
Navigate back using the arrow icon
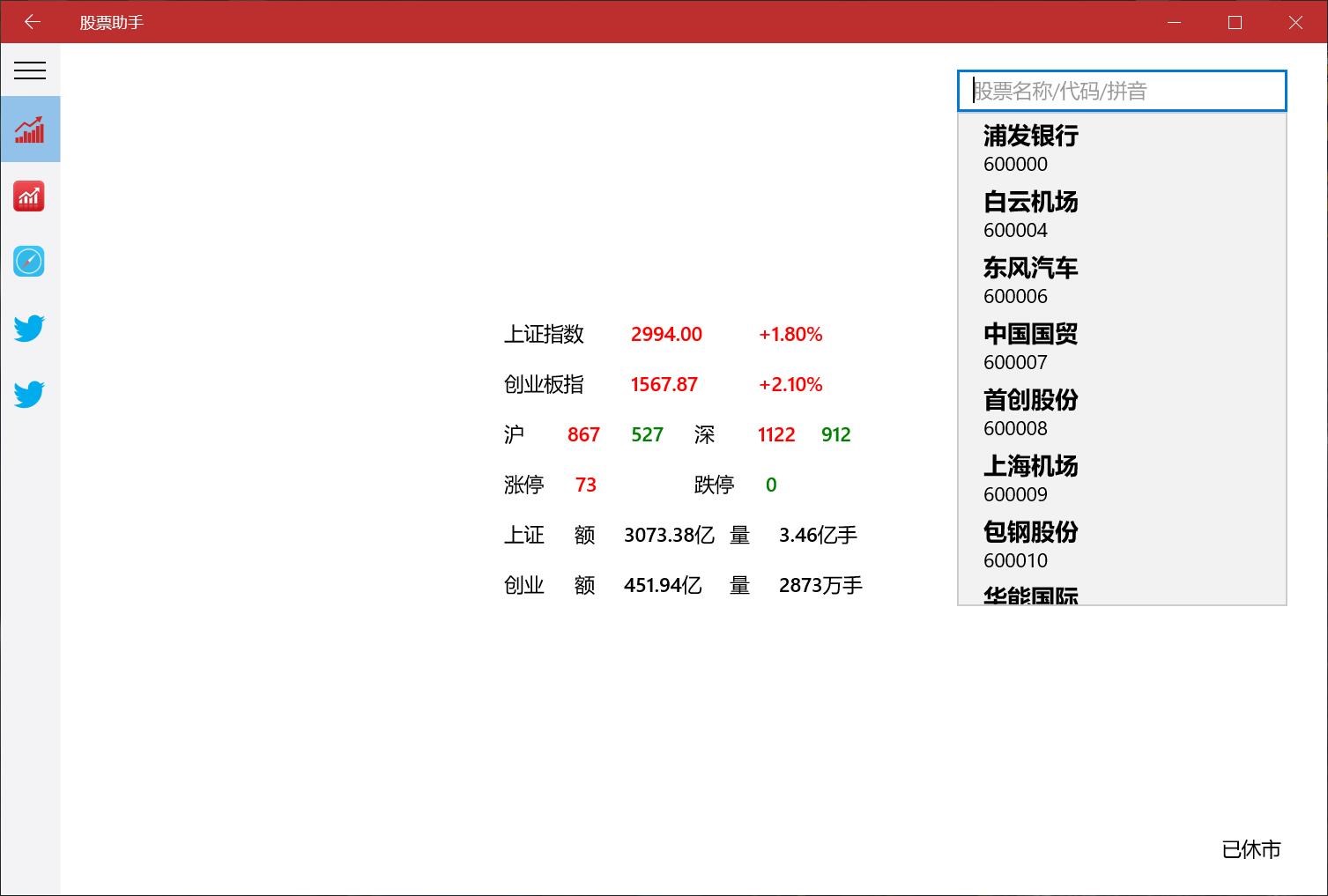click(32, 21)
